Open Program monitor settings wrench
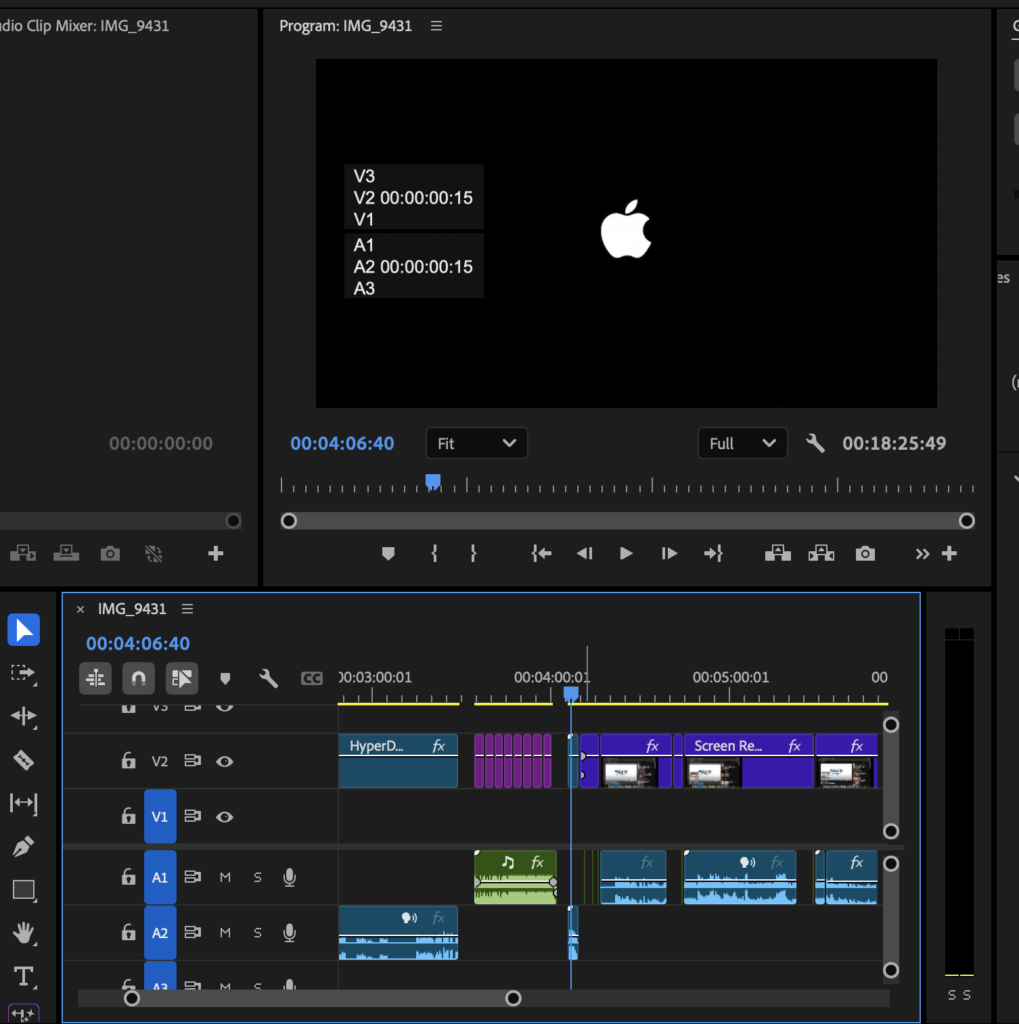1019x1024 pixels. pyautogui.click(x=815, y=443)
